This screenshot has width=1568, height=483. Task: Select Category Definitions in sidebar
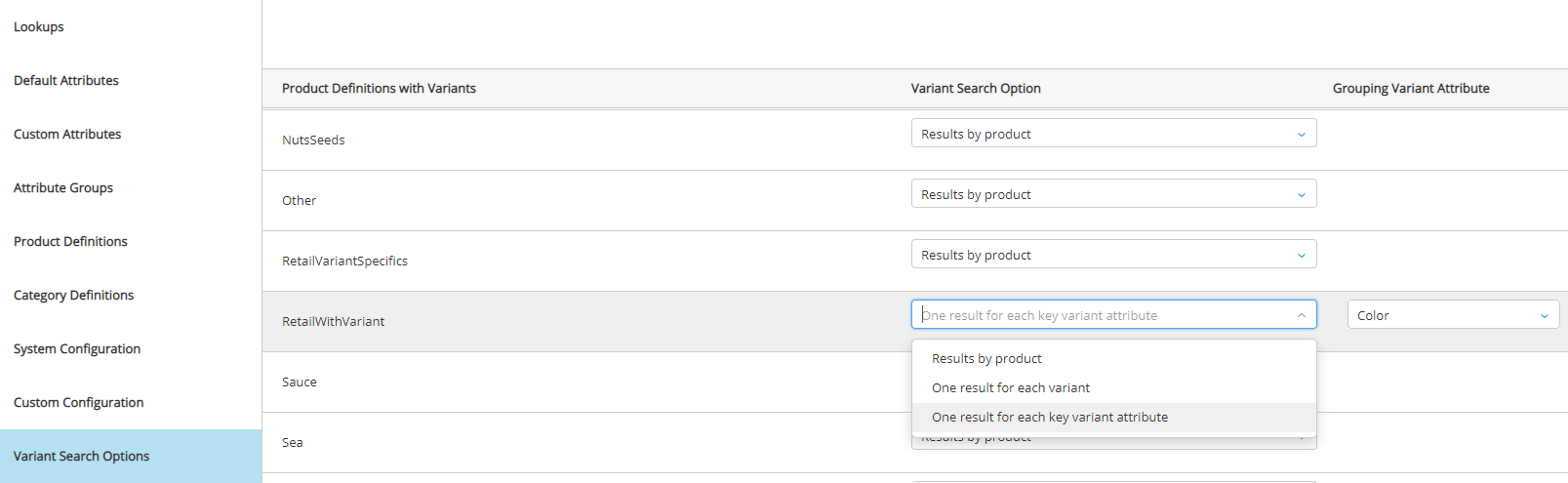pos(74,296)
